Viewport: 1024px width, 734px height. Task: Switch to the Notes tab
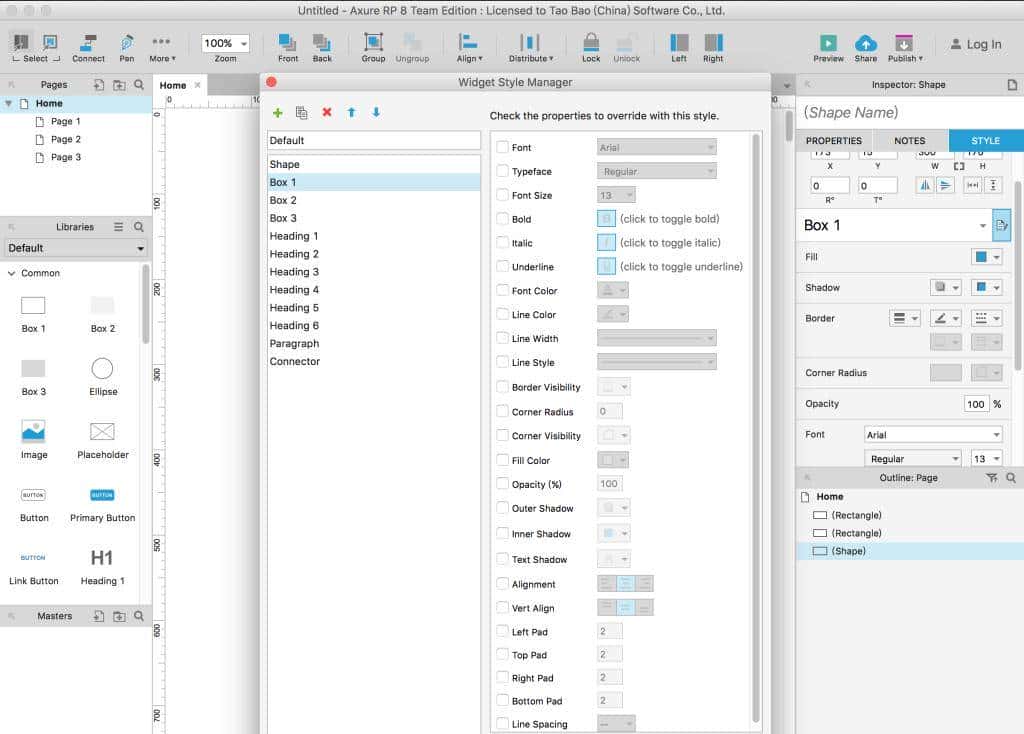point(909,141)
